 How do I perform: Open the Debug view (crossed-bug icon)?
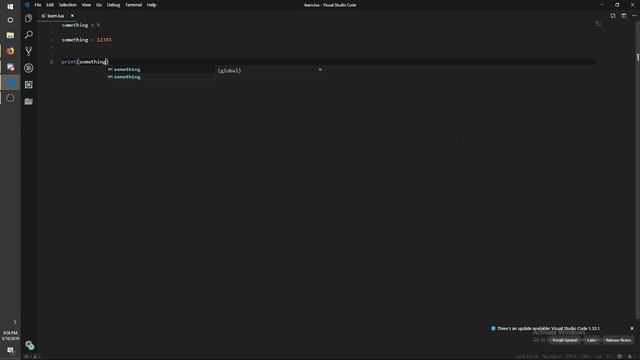[29, 68]
